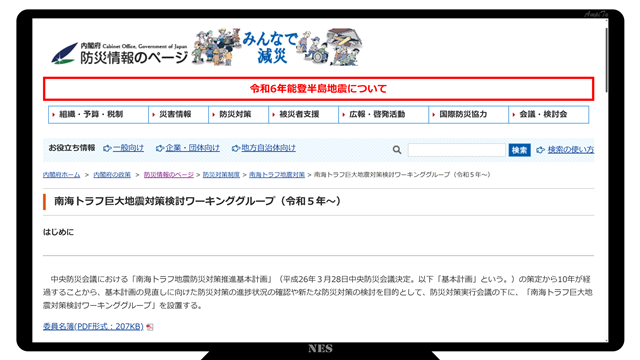Click the arrow icon before 一般向け
640x360 pixels.
point(107,148)
